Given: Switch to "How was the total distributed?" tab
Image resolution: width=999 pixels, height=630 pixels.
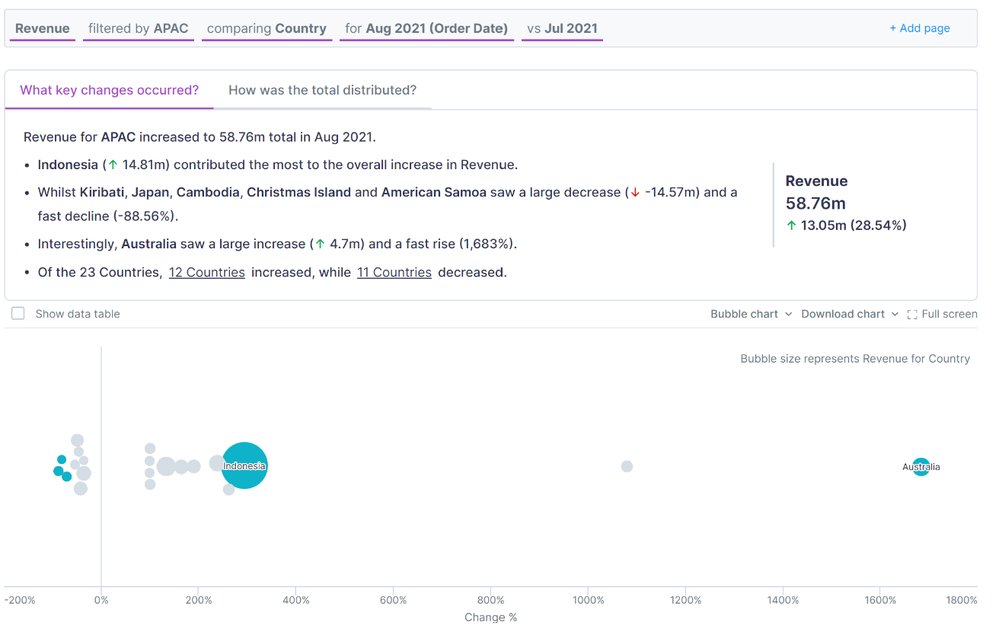Looking at the screenshot, I should [x=322, y=90].
